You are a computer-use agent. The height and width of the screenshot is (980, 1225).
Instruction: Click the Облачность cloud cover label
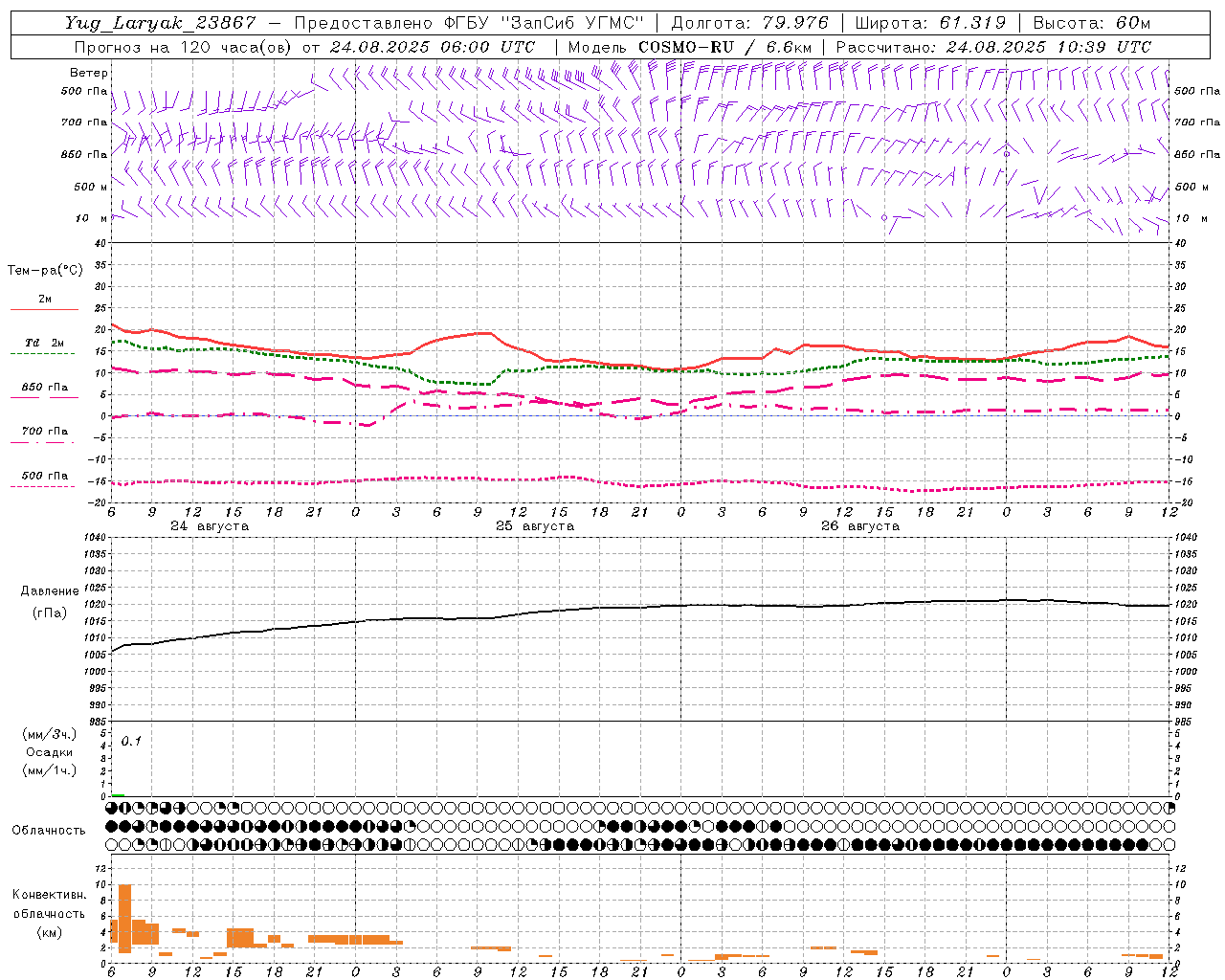(x=49, y=831)
